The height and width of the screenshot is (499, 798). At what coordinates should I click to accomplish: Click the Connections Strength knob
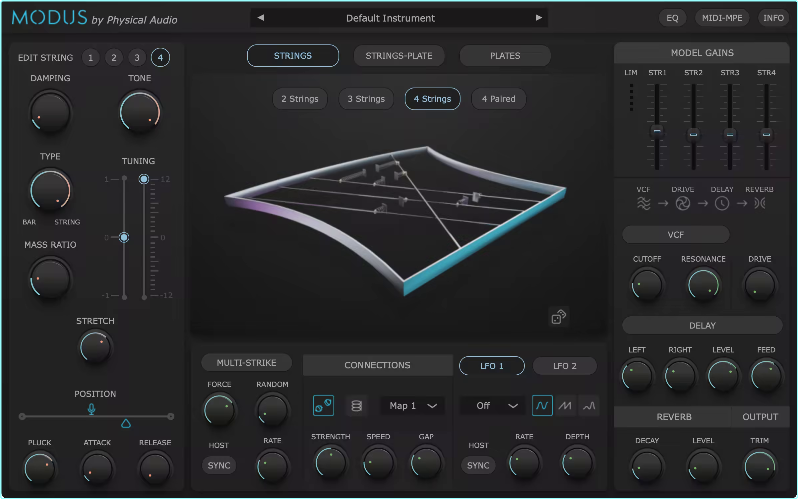(x=330, y=462)
